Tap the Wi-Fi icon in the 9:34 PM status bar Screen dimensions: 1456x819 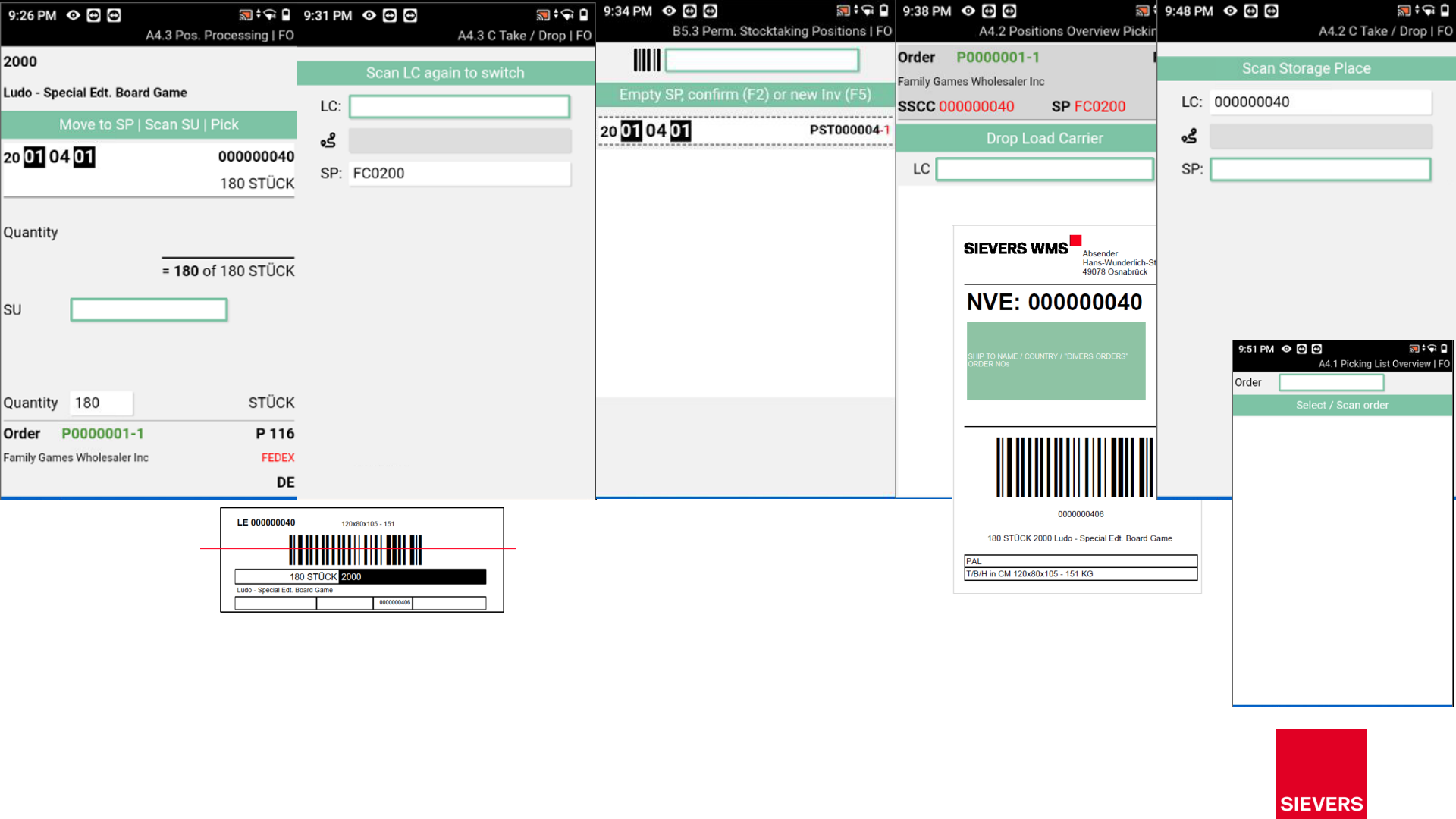(x=867, y=11)
